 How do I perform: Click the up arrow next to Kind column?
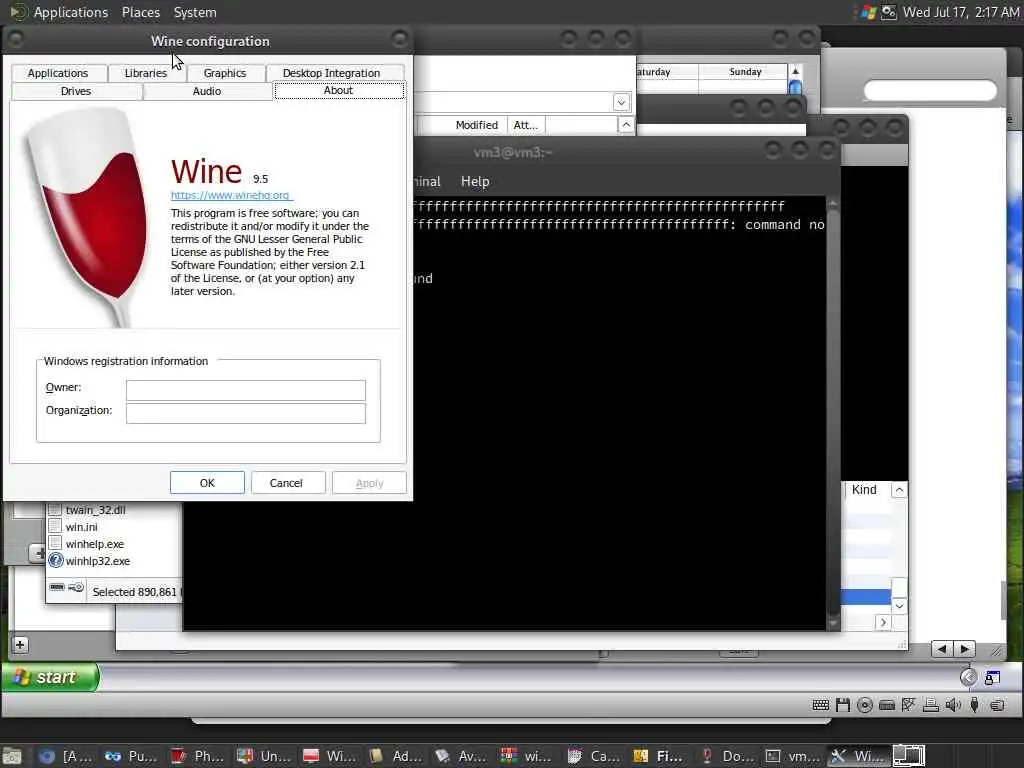pos(899,490)
